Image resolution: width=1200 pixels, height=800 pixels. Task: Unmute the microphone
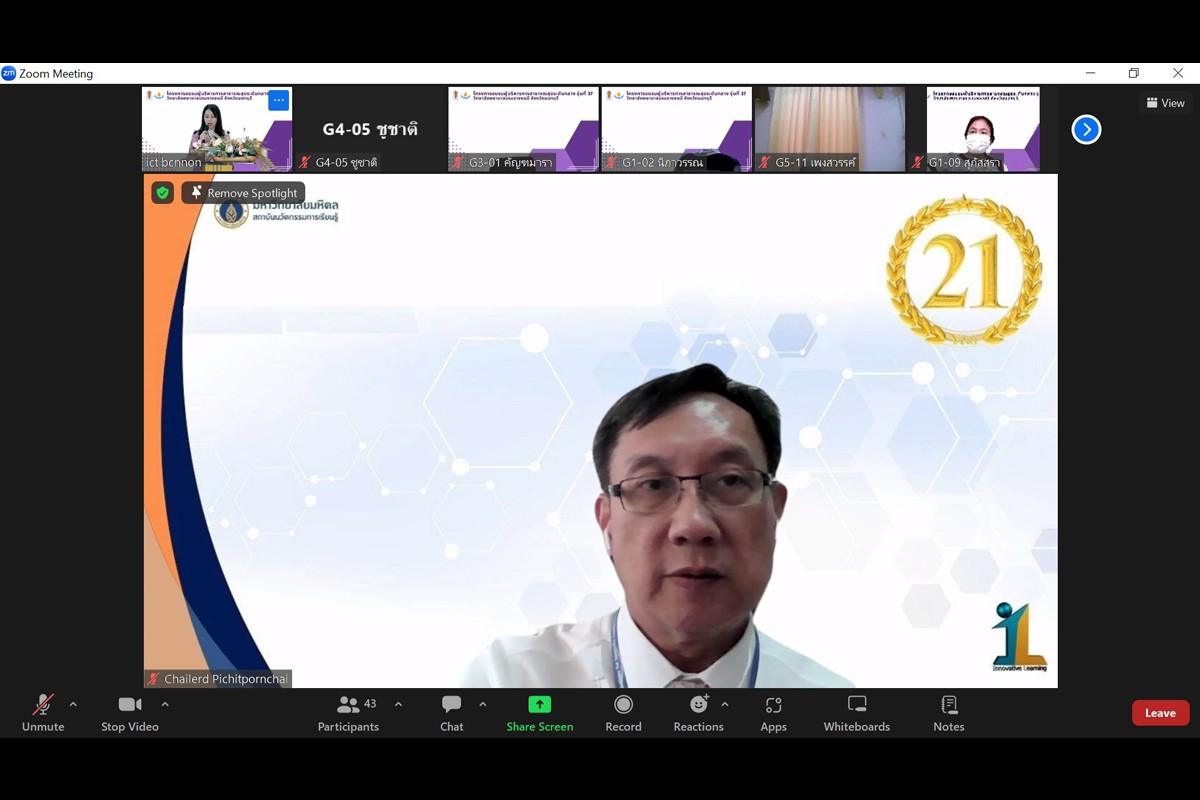click(x=43, y=714)
